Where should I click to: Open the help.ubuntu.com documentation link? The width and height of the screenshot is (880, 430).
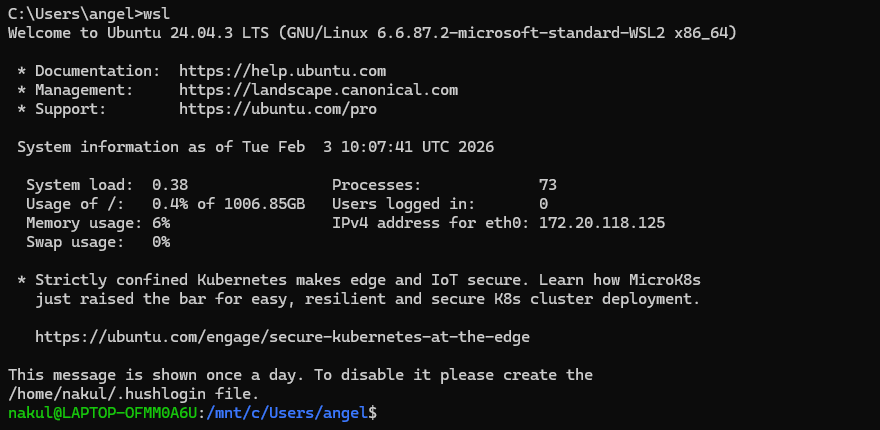pyautogui.click(x=282, y=71)
